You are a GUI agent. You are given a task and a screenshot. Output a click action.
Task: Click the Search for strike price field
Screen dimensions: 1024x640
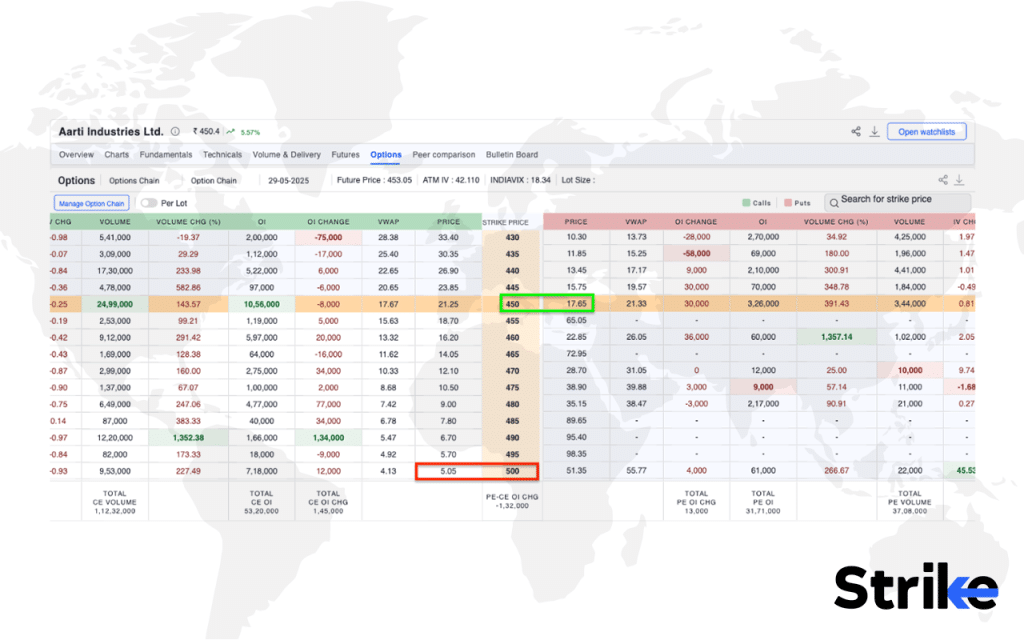pos(898,202)
